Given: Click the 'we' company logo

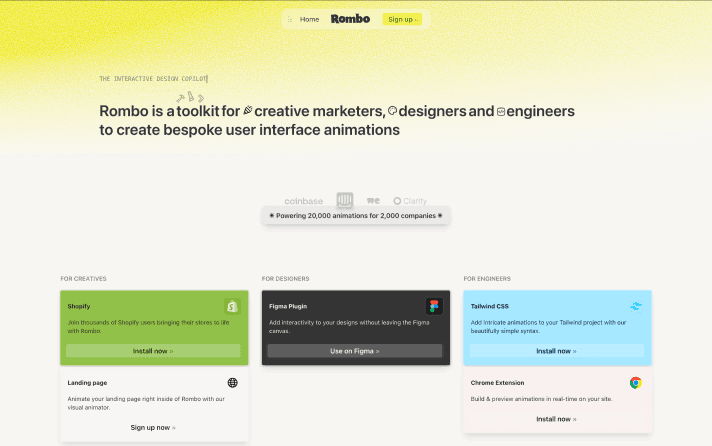Looking at the screenshot, I should click(x=373, y=201).
